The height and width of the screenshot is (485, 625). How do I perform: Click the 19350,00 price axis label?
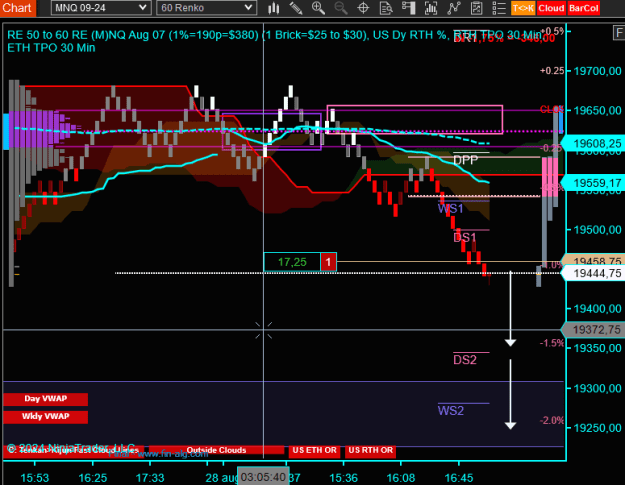597,348
